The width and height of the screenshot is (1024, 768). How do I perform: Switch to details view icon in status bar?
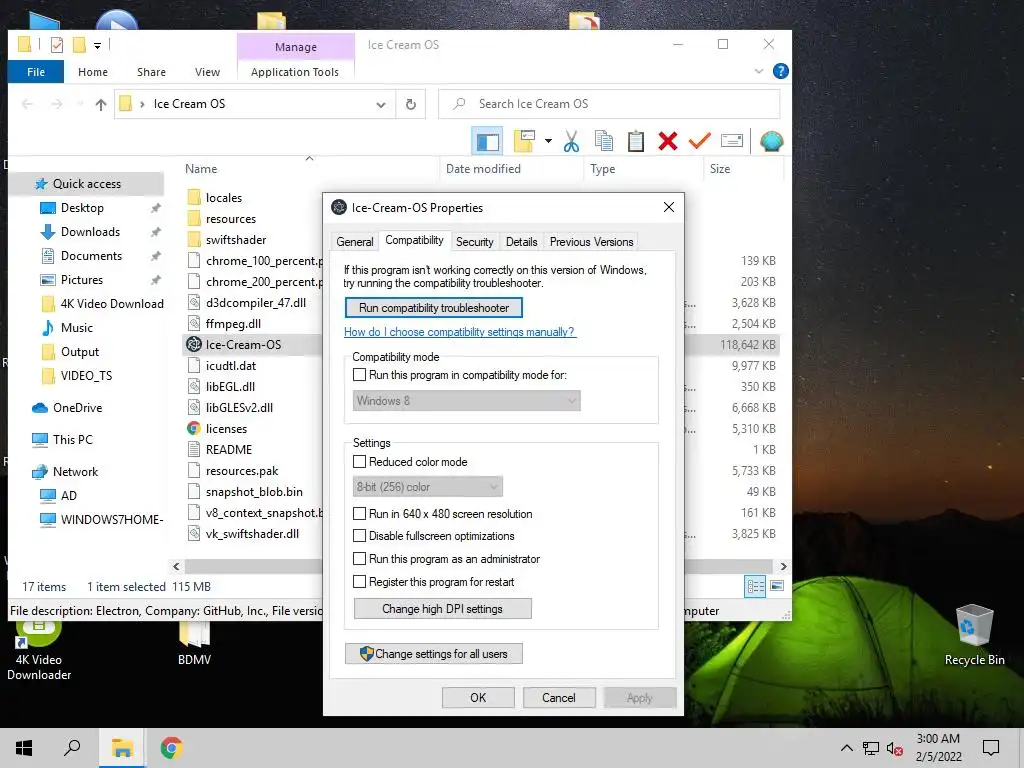(x=755, y=586)
